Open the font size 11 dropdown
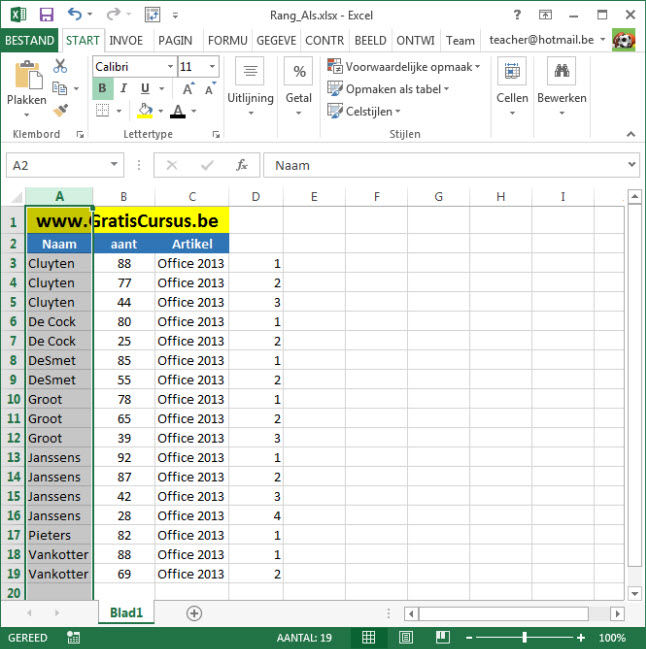 point(212,67)
